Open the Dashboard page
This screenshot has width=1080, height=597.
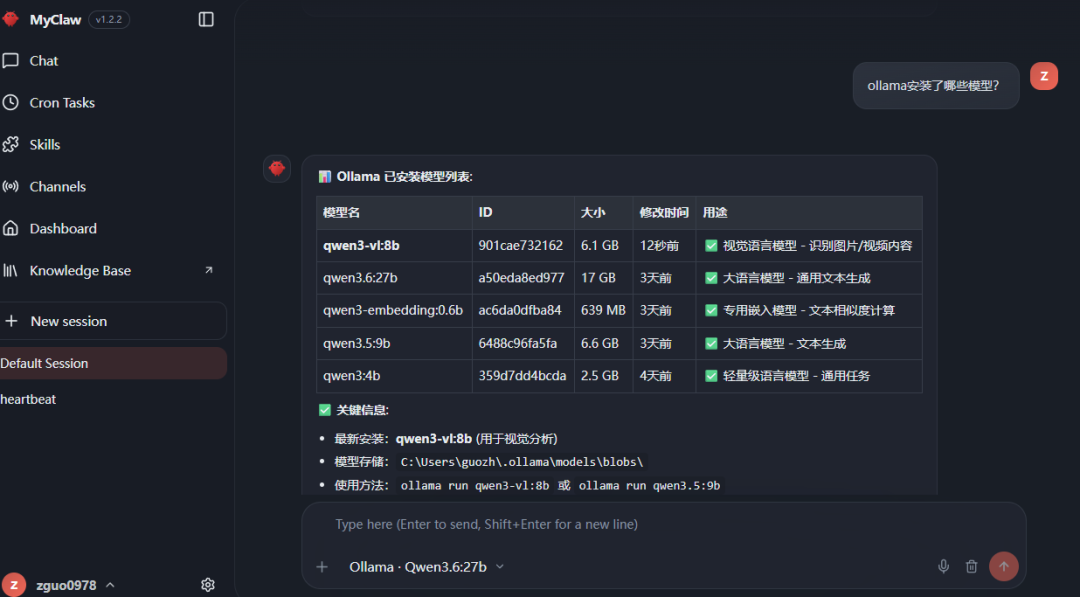(63, 229)
